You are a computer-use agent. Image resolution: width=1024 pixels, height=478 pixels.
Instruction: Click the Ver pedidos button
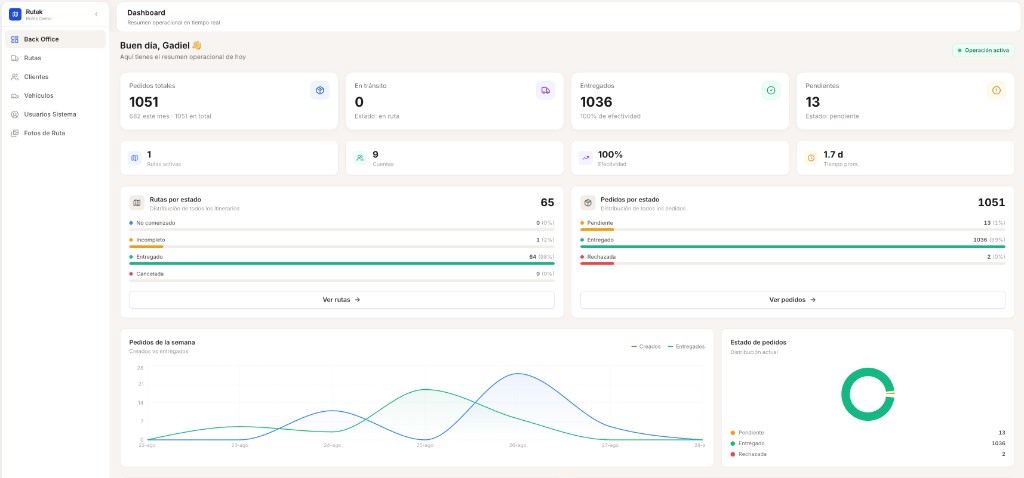pyautogui.click(x=793, y=300)
